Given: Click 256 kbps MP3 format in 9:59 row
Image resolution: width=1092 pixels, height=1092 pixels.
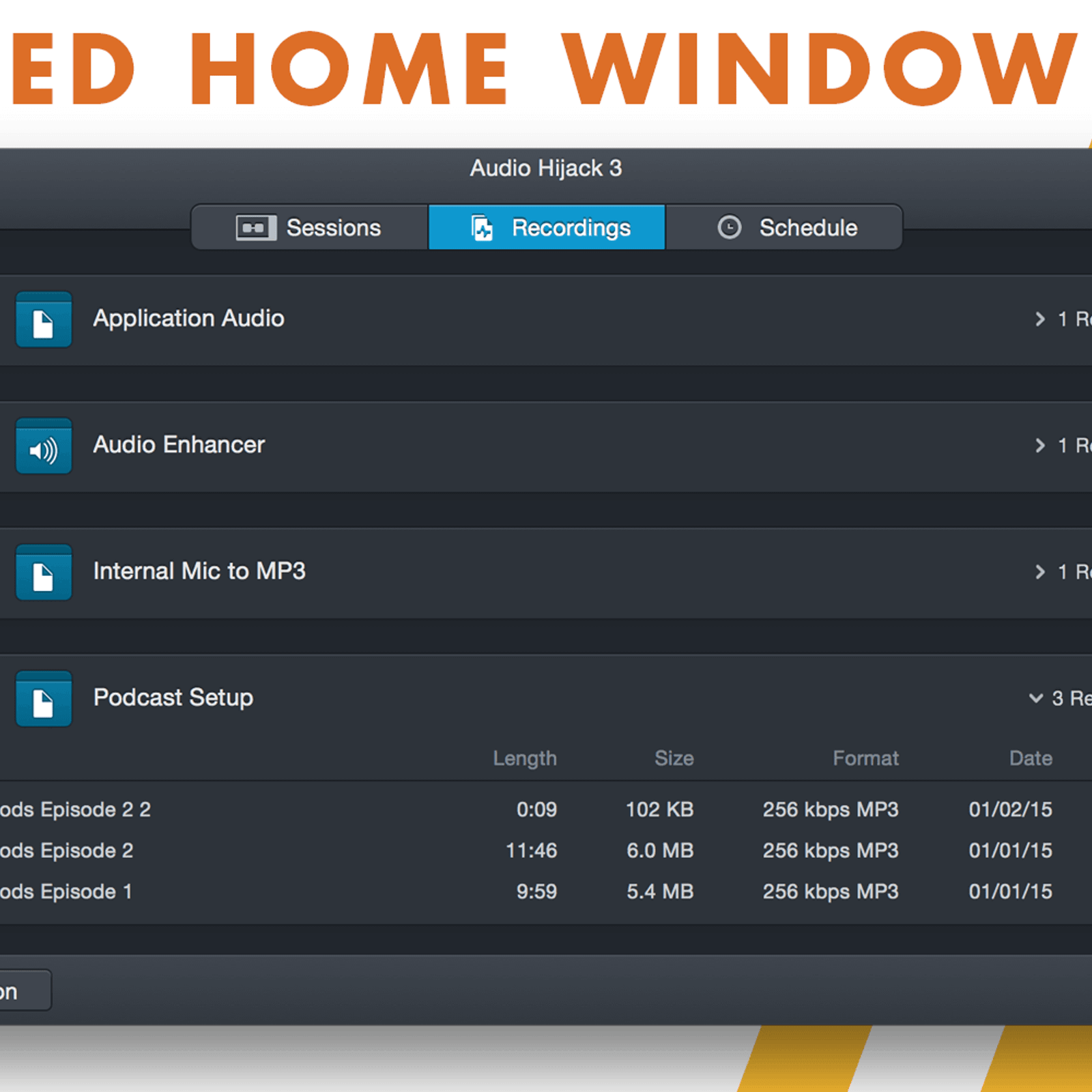Looking at the screenshot, I should click(831, 891).
